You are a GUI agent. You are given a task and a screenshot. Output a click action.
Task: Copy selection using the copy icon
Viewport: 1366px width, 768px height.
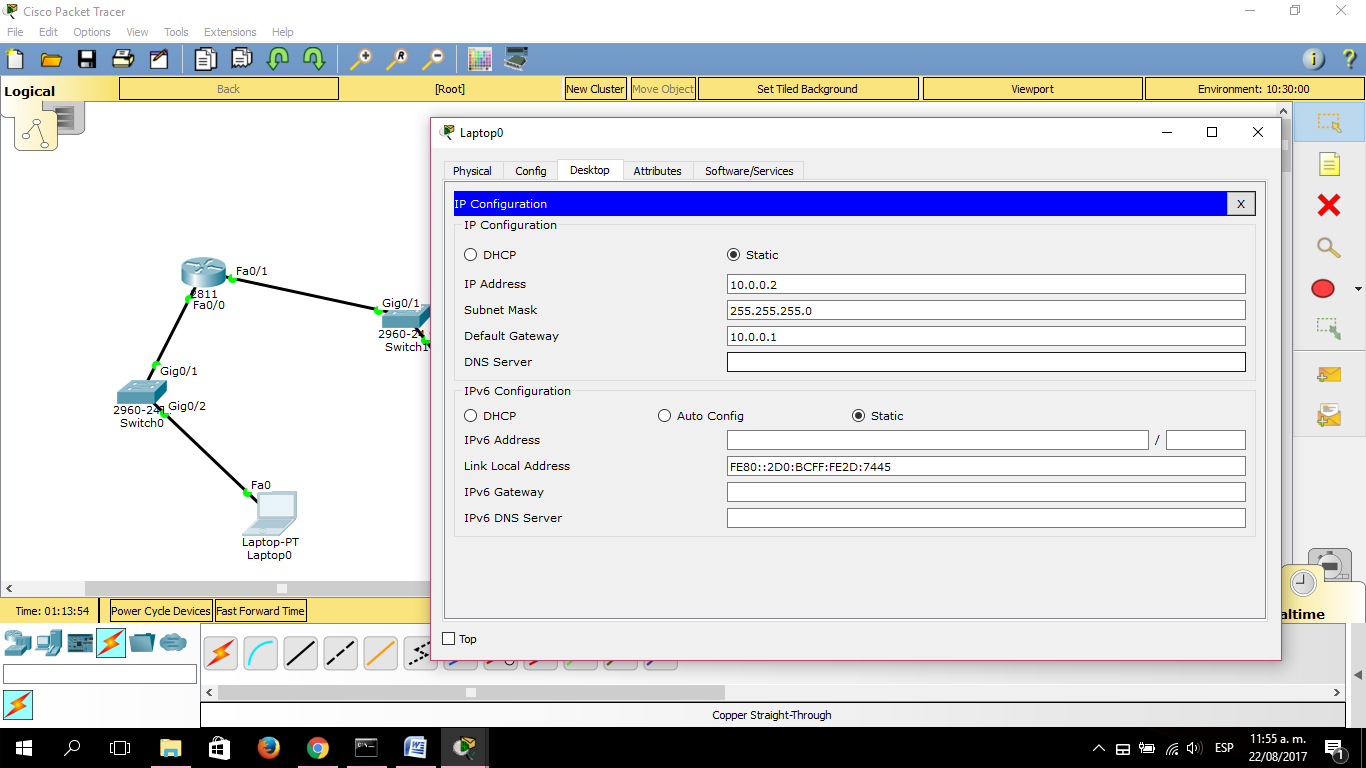[205, 59]
